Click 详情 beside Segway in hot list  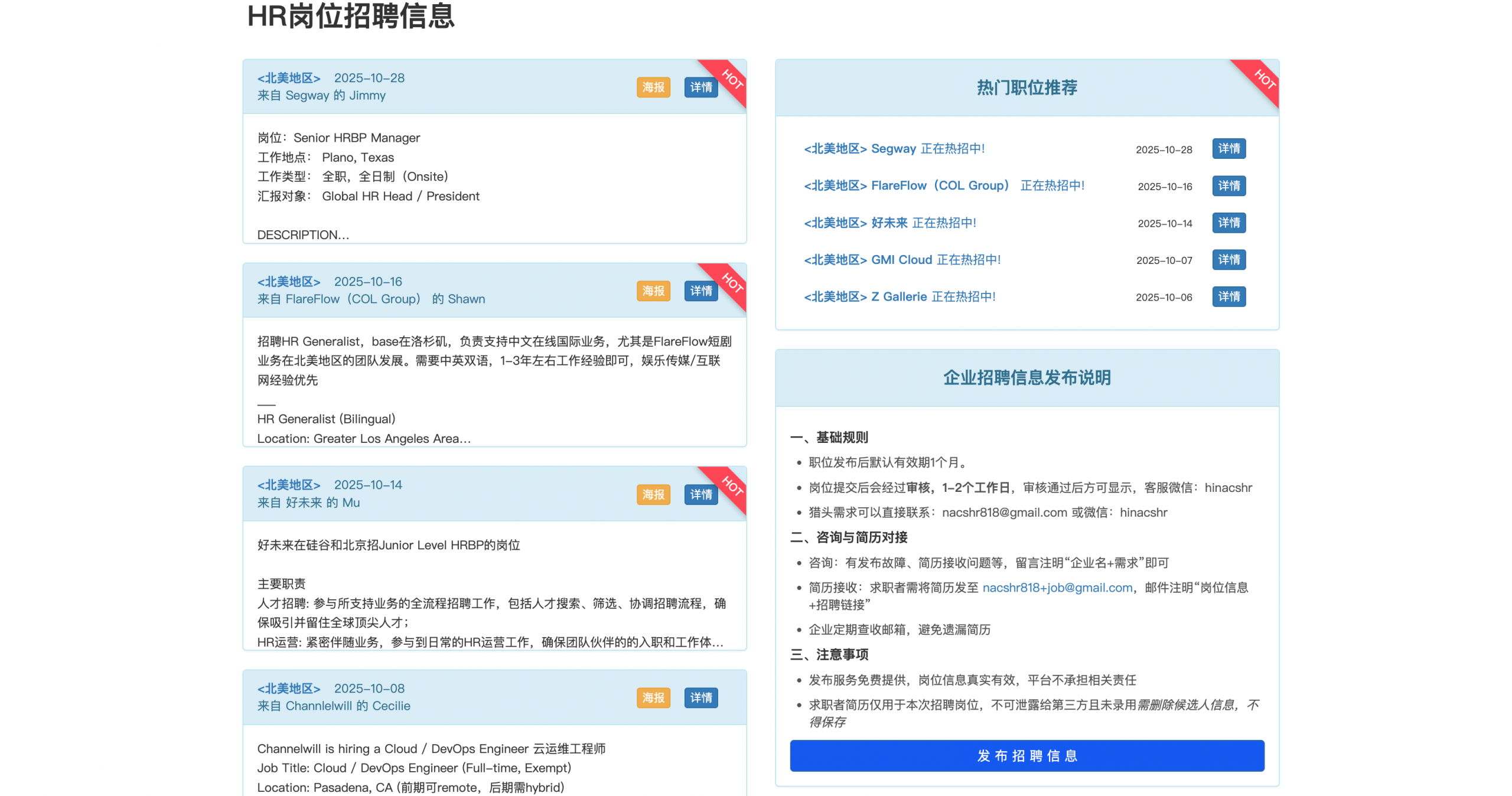click(x=1228, y=149)
